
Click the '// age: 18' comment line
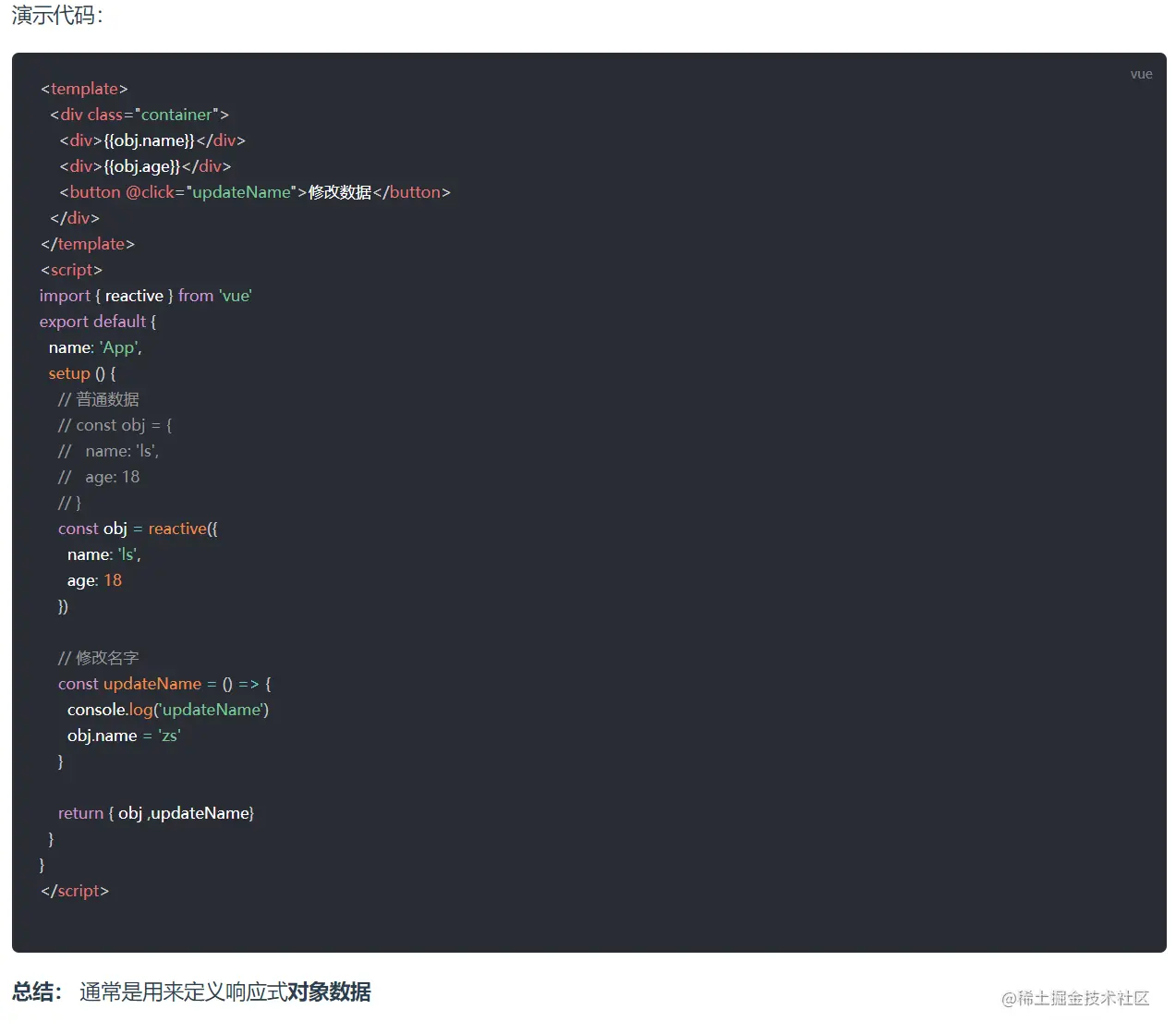[x=99, y=477]
